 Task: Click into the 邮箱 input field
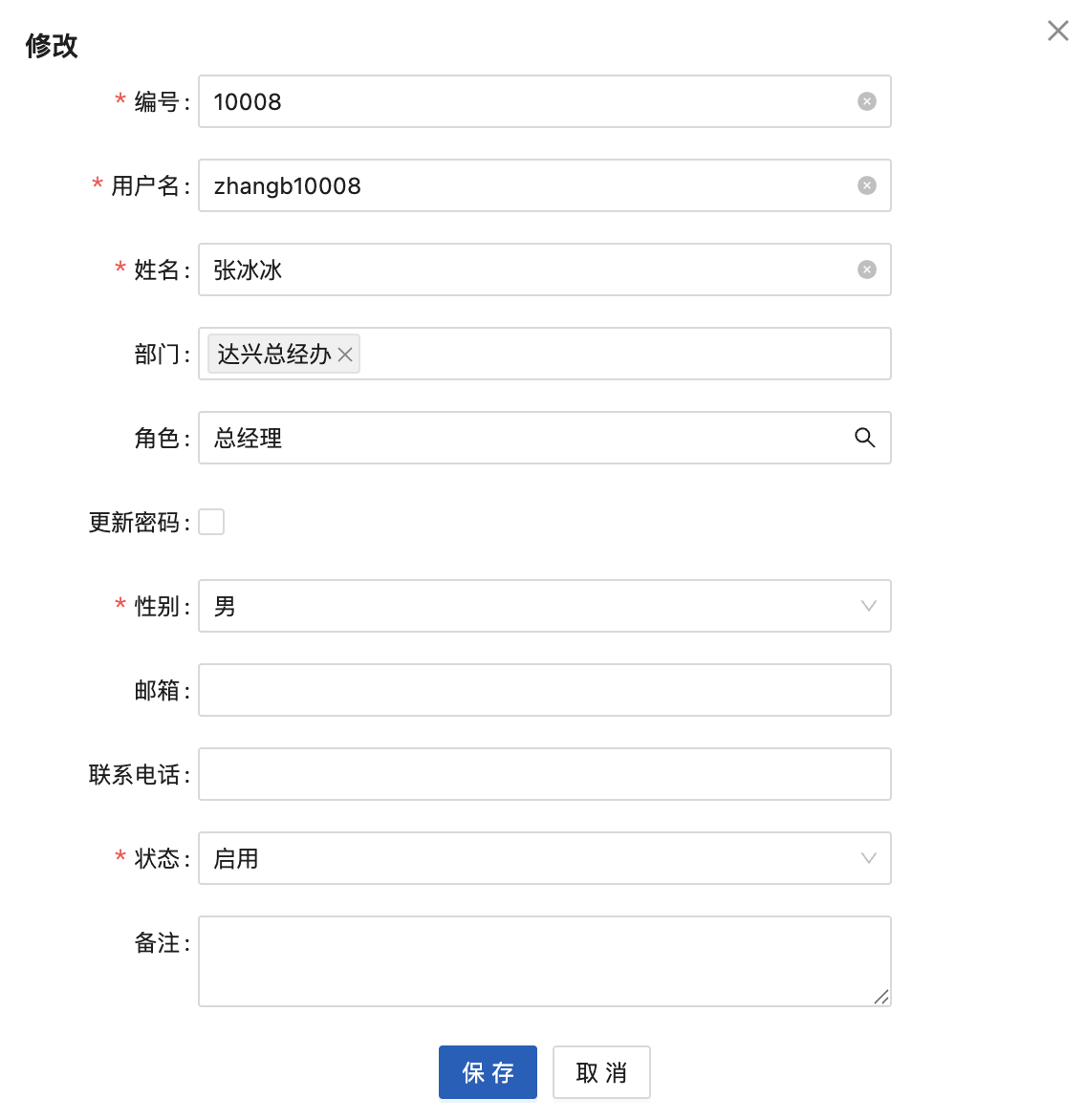pos(544,690)
